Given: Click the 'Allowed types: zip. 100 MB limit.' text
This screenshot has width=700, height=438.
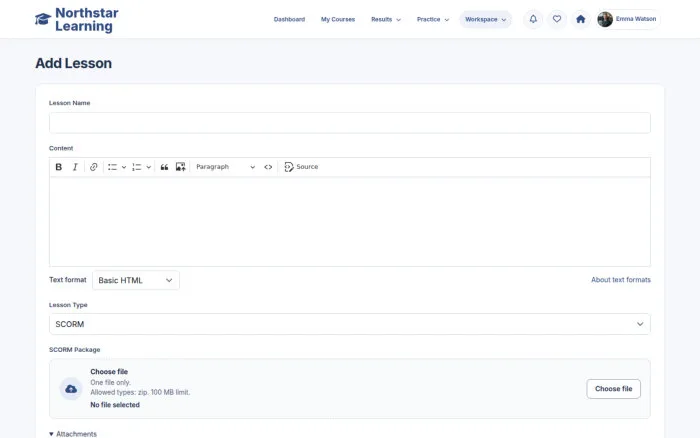Looking at the screenshot, I should (x=140, y=392).
